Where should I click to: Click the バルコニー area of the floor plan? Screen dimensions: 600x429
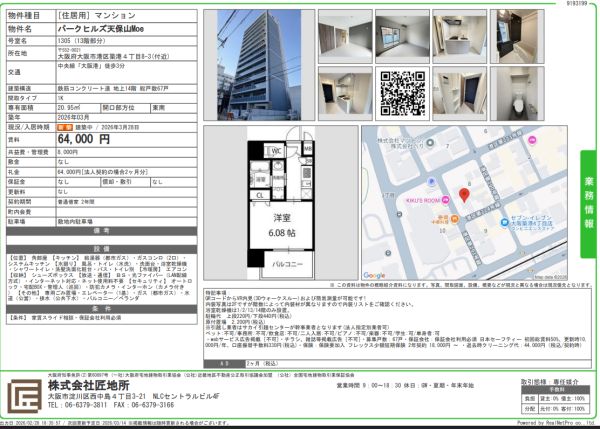pos(287,264)
